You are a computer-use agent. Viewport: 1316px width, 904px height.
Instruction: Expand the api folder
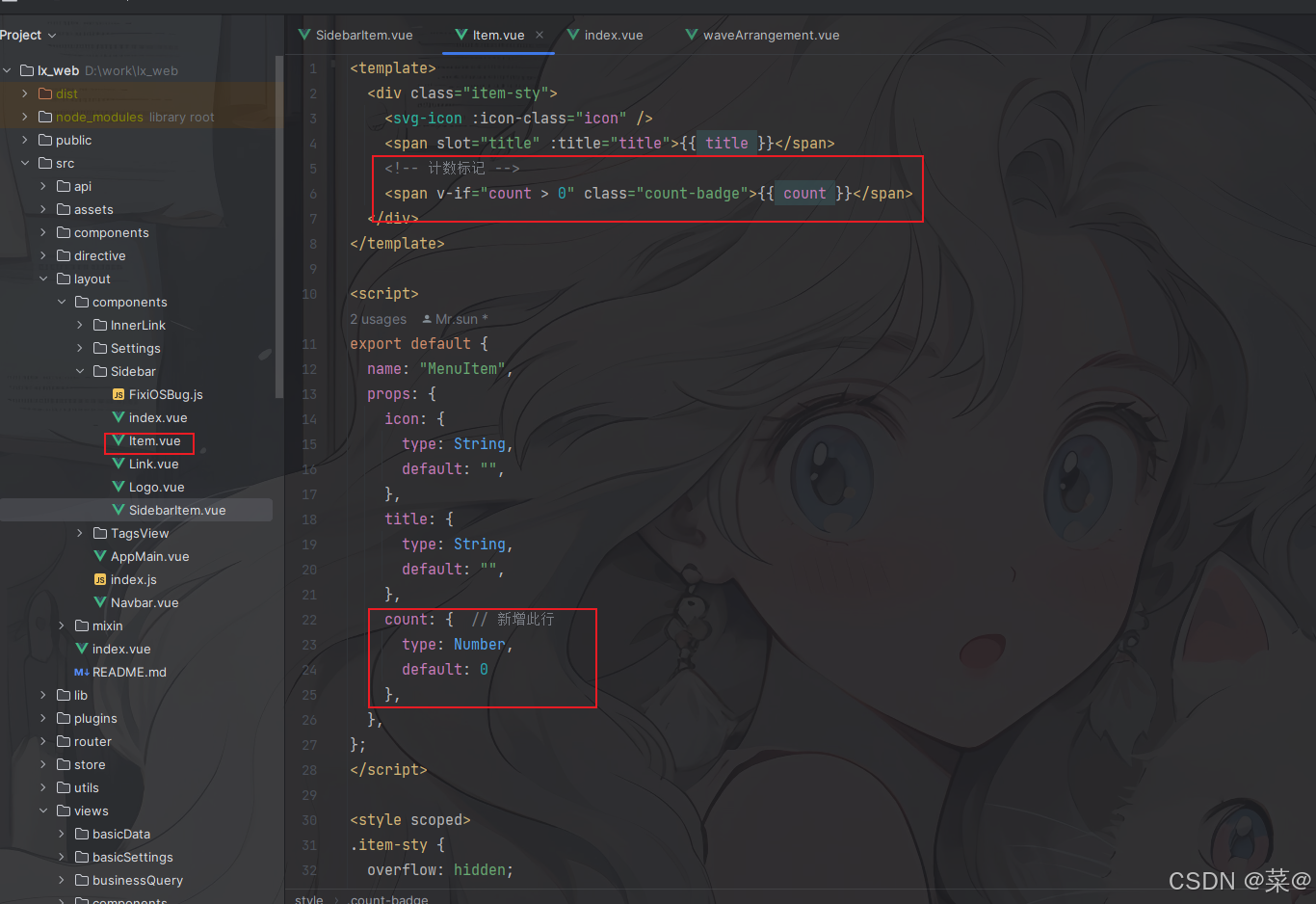[x=43, y=186]
